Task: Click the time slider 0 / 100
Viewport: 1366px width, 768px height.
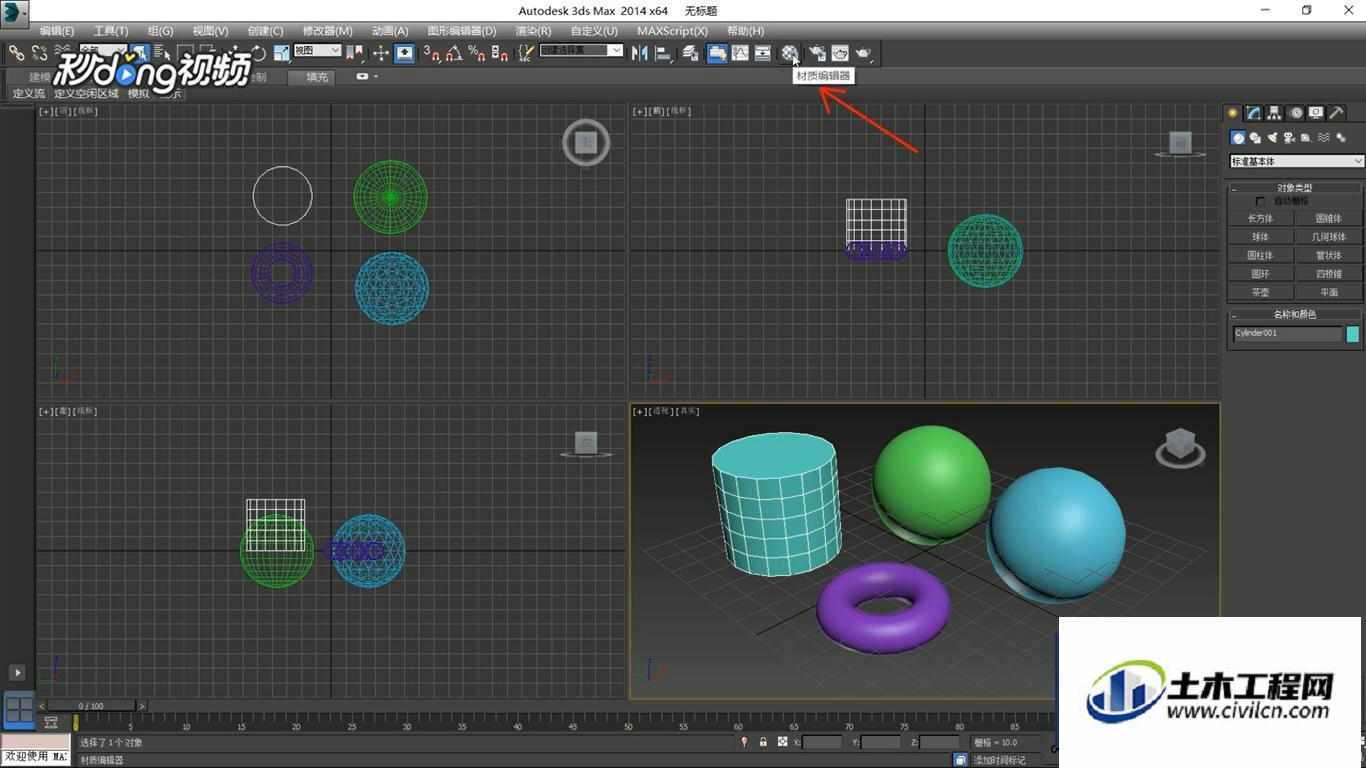Action: 90,706
